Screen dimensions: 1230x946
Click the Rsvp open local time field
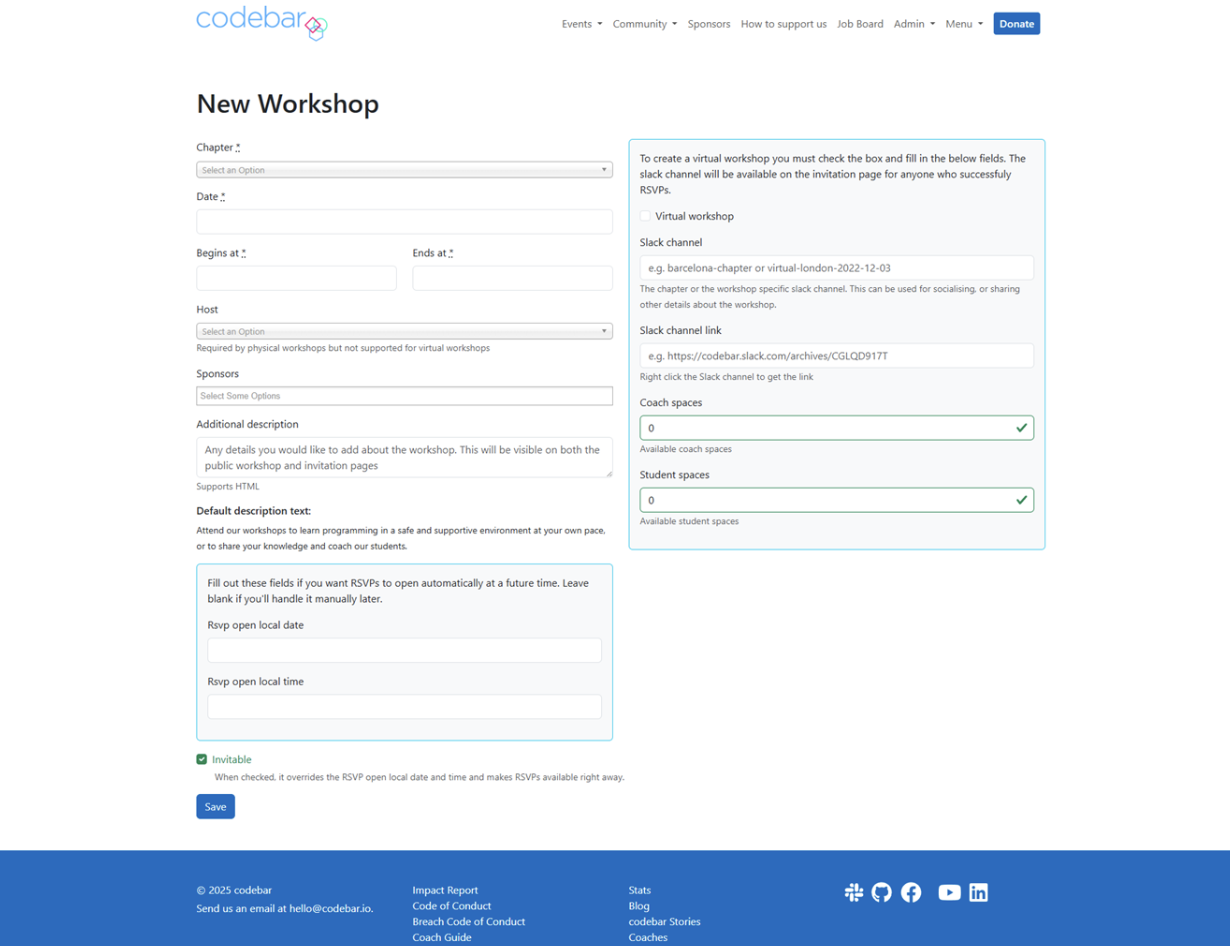(x=404, y=706)
